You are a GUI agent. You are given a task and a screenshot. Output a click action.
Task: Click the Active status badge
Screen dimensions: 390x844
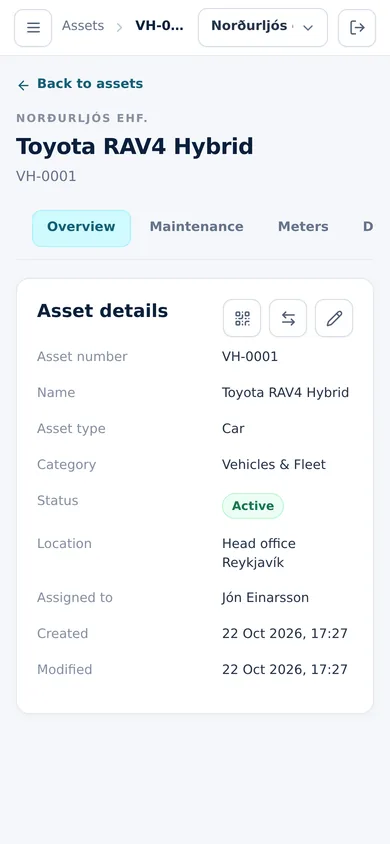(253, 506)
